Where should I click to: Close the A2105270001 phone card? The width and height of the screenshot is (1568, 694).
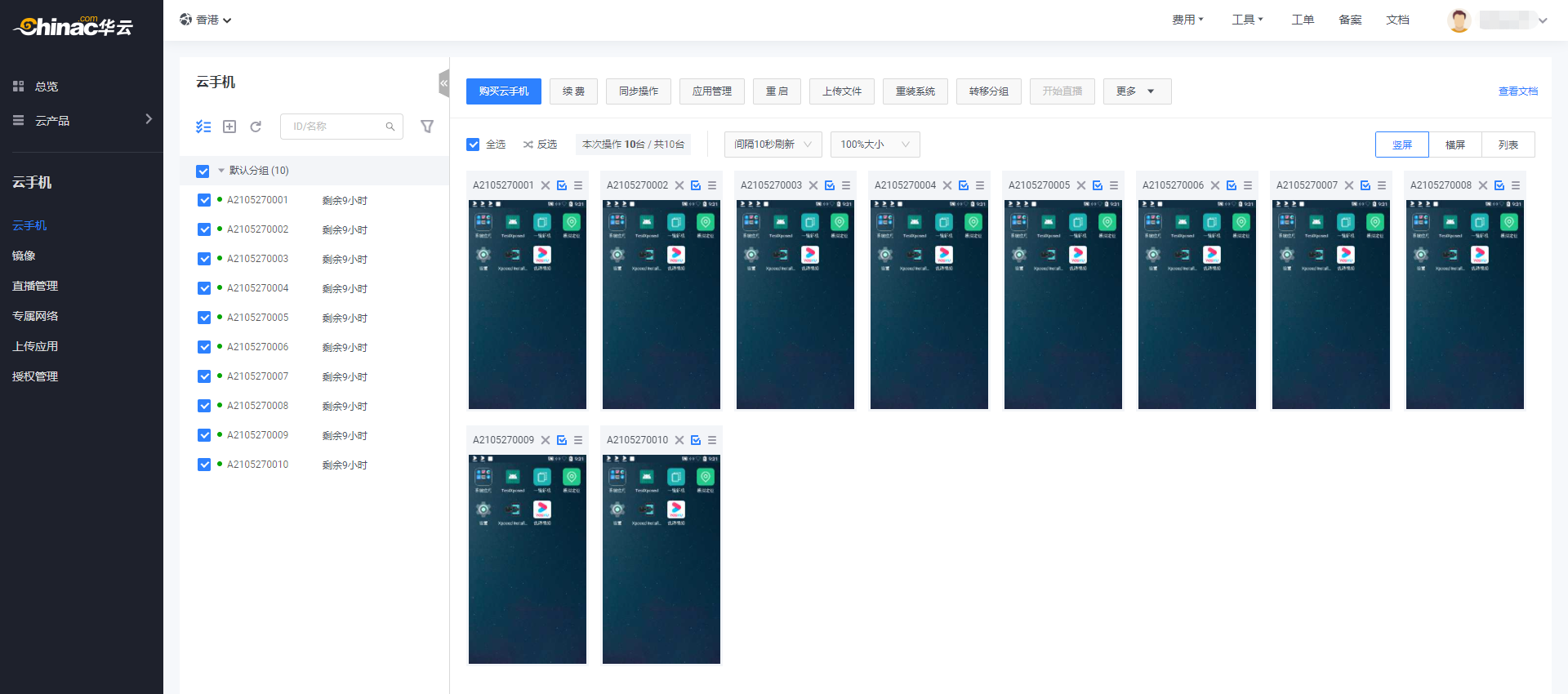click(546, 185)
